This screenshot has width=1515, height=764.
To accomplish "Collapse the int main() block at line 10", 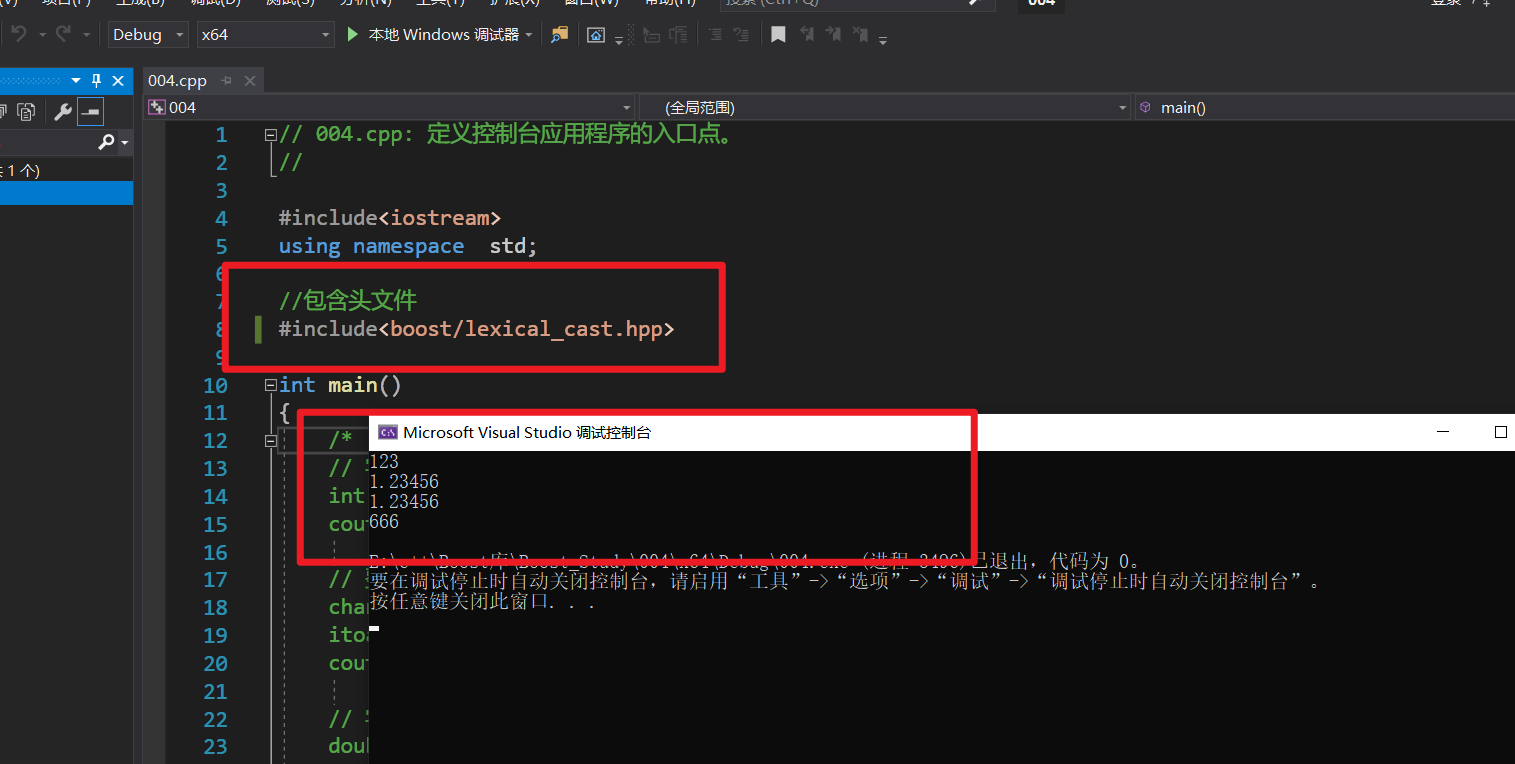I will (x=270, y=385).
